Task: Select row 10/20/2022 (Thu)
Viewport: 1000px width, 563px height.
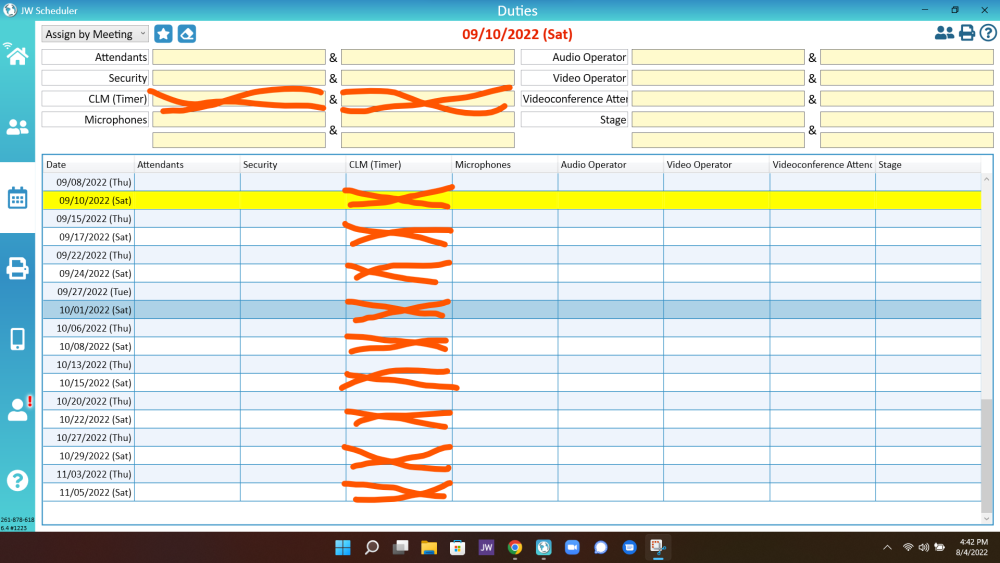Action: point(512,401)
